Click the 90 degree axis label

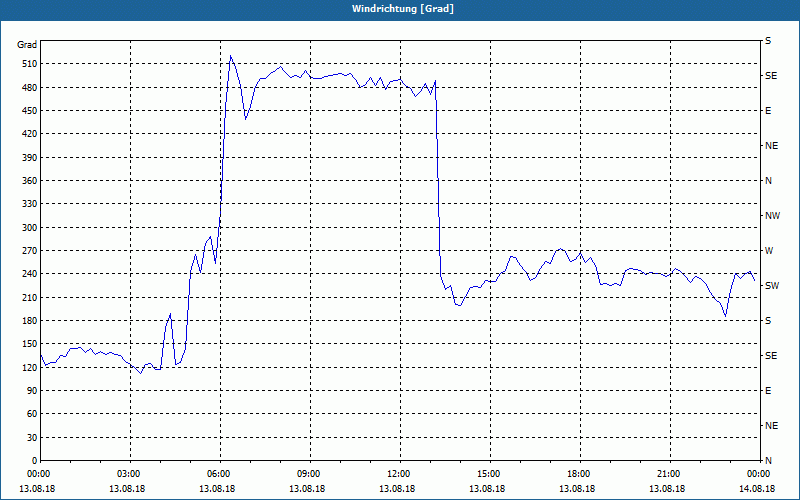[32, 391]
